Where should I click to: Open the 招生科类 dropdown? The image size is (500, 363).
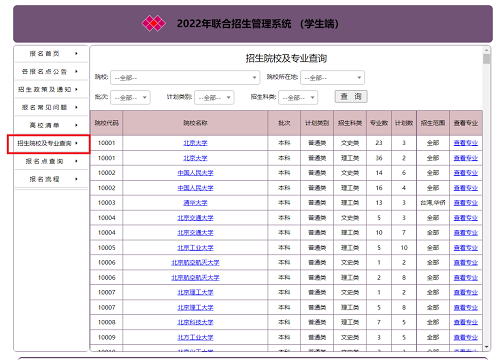[298, 98]
